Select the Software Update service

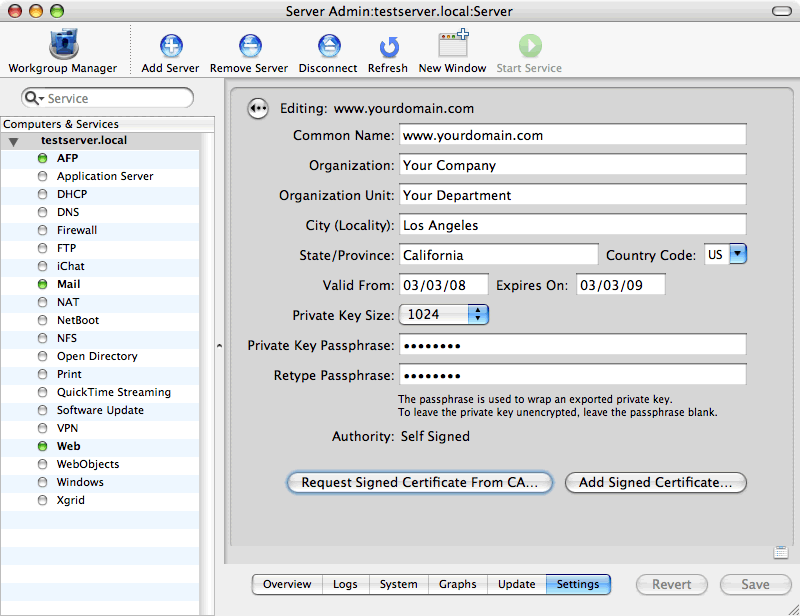(x=100, y=410)
